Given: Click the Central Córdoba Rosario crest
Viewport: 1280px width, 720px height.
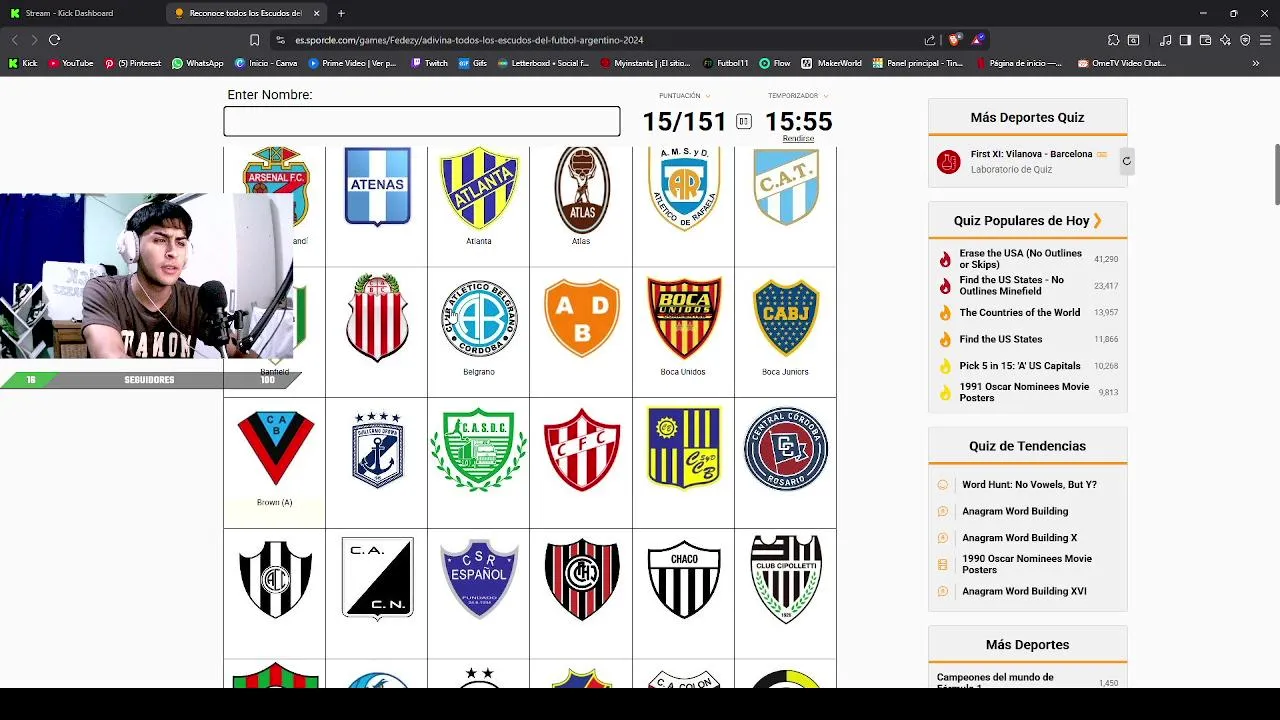Looking at the screenshot, I should pyautogui.click(x=786, y=449).
